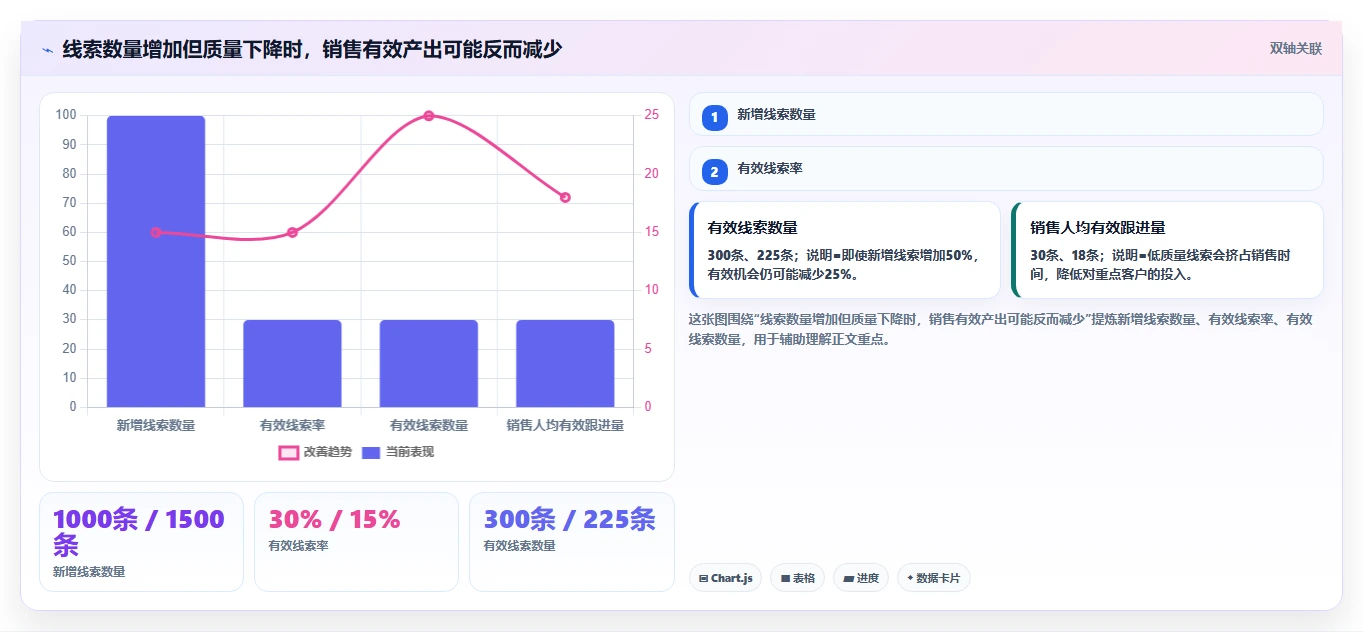Click the heading 线索数量增加但质量下降时
Viewport: 1363px width, 632px height.
point(184,49)
